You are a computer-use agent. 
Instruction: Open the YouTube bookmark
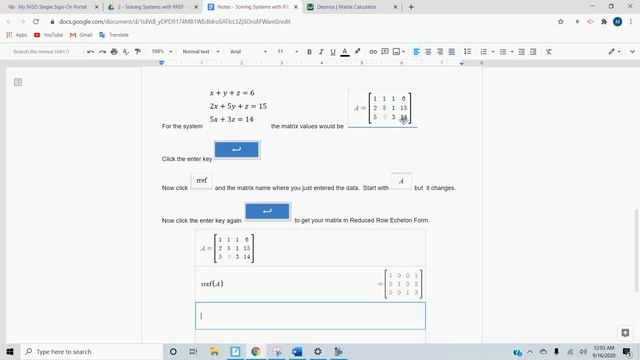(49, 35)
